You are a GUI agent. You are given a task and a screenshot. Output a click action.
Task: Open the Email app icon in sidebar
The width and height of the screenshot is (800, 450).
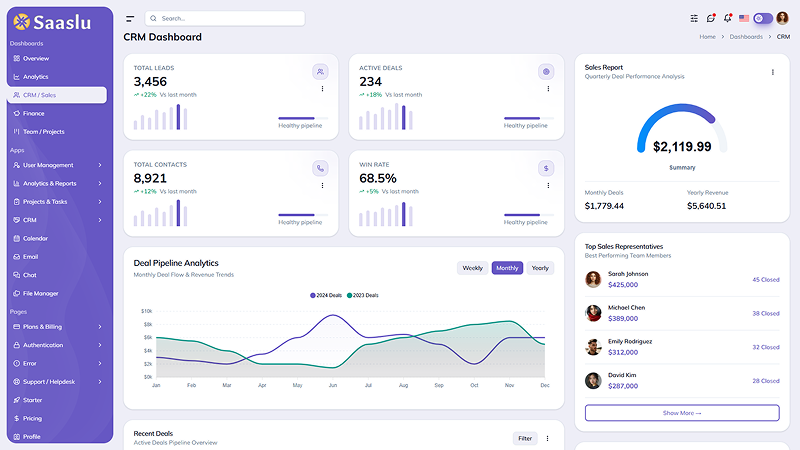pyautogui.click(x=16, y=257)
